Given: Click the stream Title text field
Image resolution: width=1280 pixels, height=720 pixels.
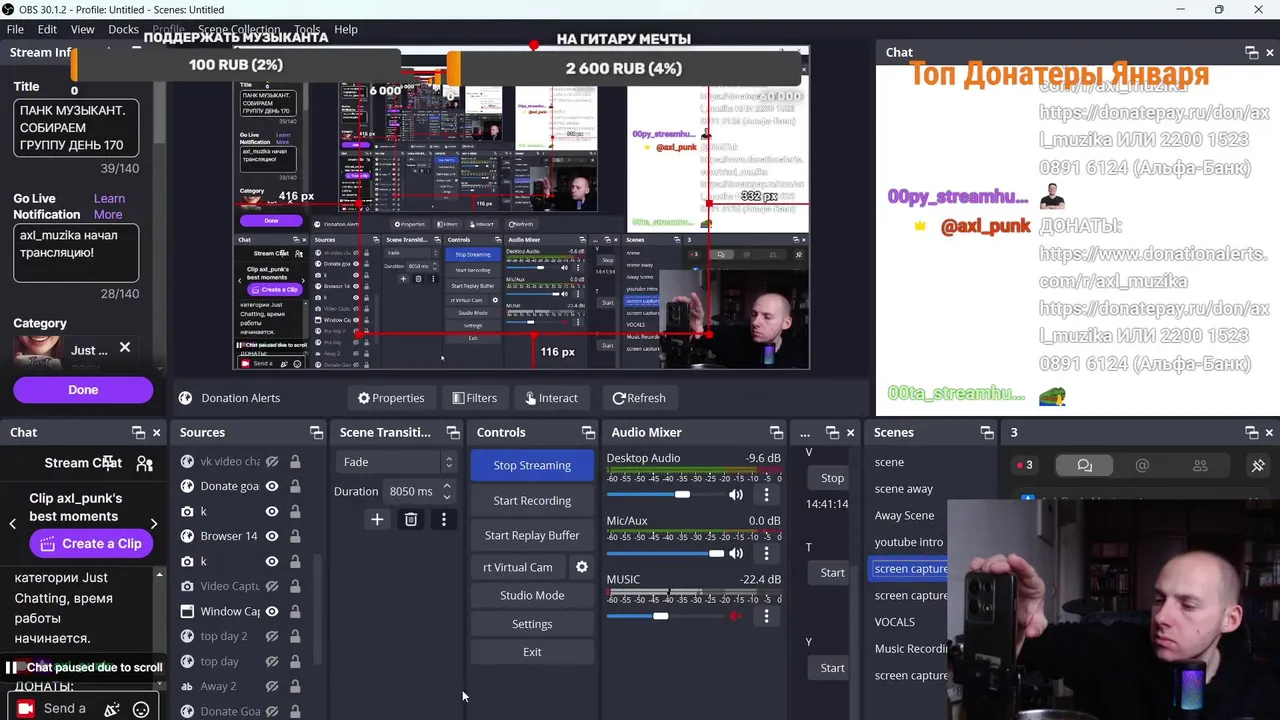Looking at the screenshot, I should pyautogui.click(x=76, y=128).
